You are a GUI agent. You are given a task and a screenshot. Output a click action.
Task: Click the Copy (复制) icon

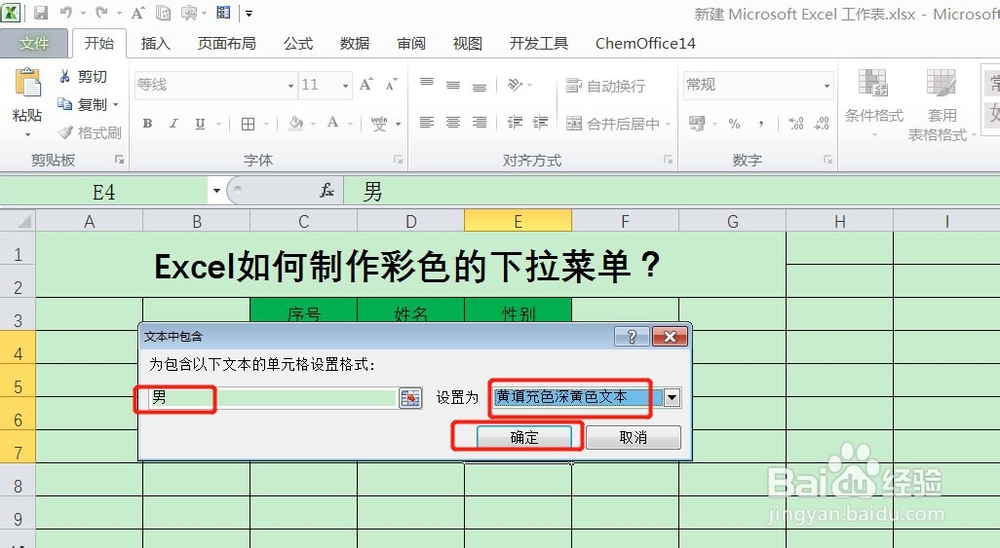64,103
